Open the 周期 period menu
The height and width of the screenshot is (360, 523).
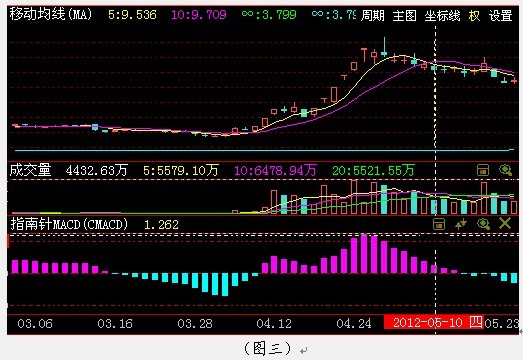click(373, 15)
